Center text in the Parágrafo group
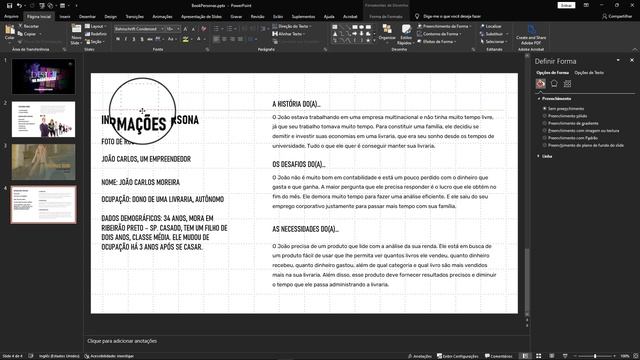Image resolution: width=640 pixels, height=360 pixels. [x=224, y=39]
